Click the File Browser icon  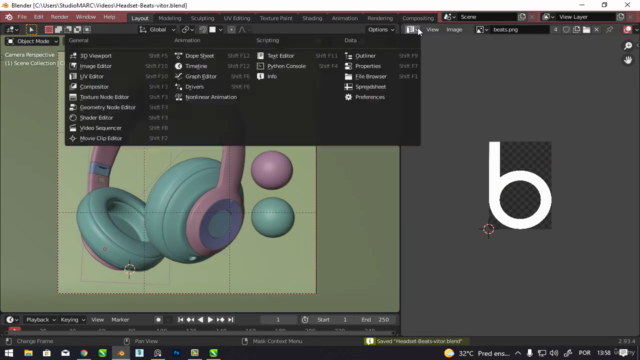point(348,76)
